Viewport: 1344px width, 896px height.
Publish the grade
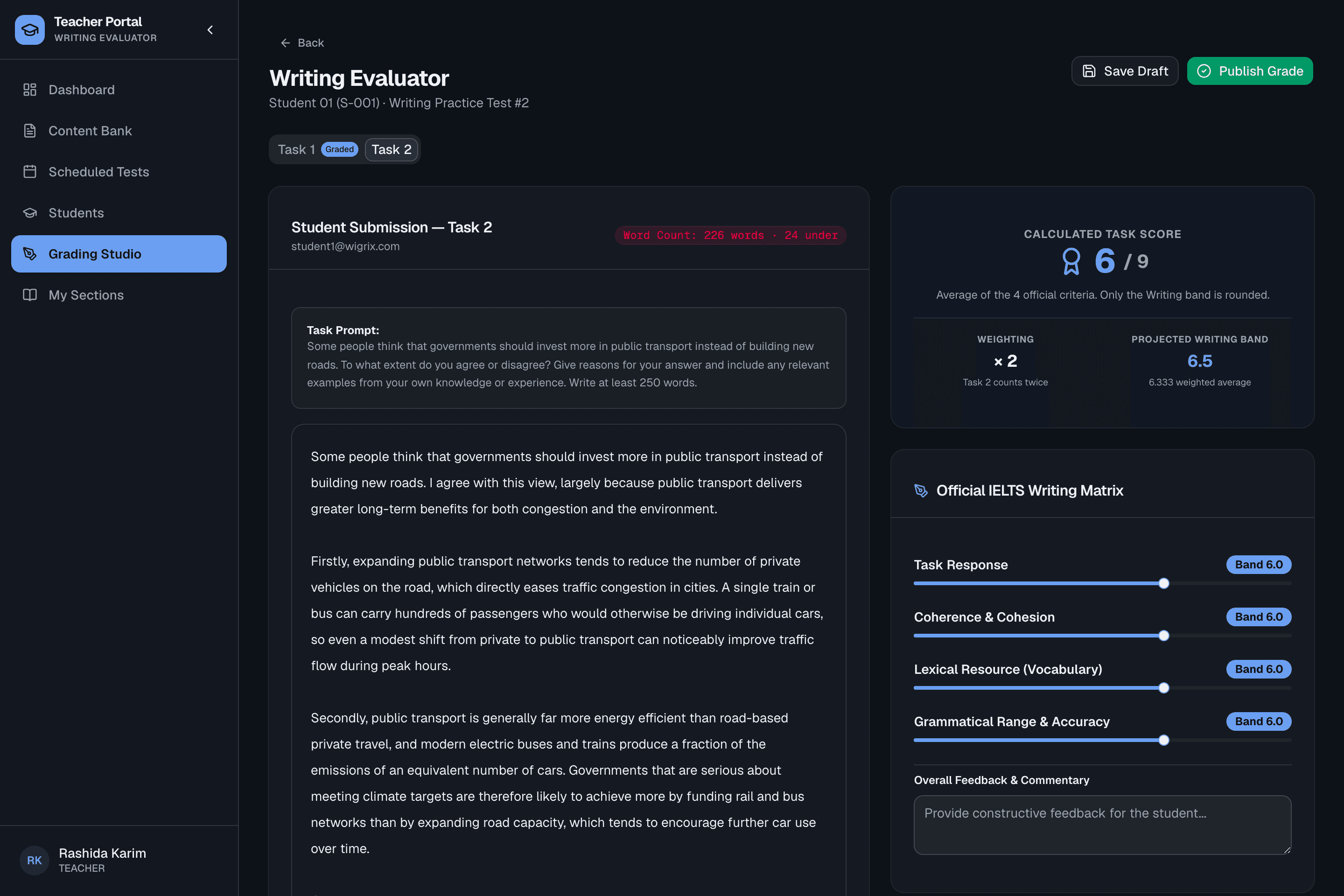click(1250, 71)
